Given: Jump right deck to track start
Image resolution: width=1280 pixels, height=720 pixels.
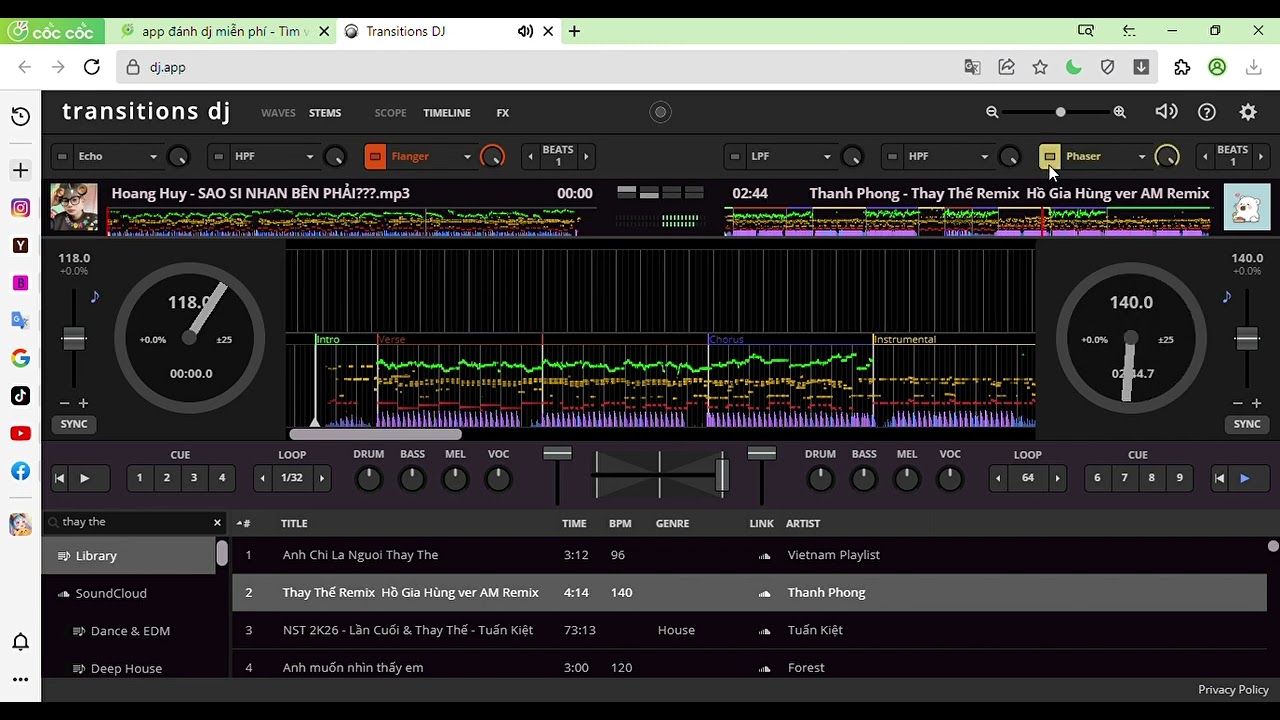Looking at the screenshot, I should tap(1219, 478).
